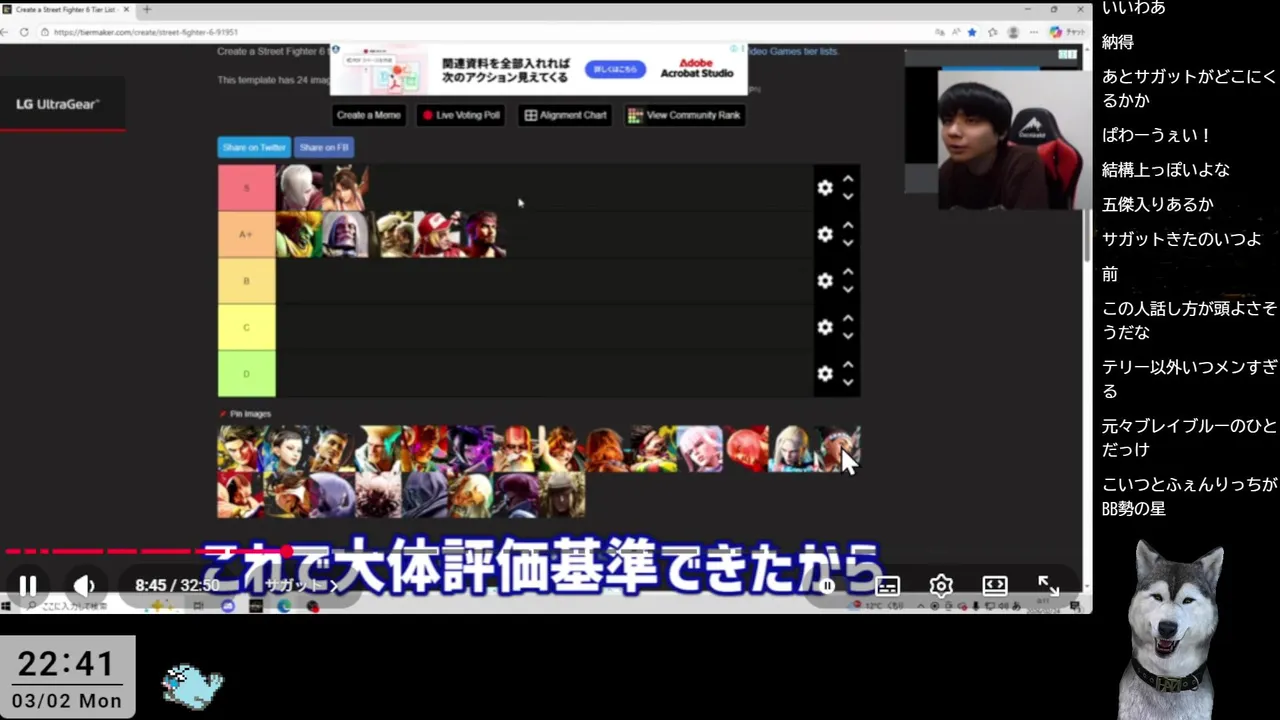Move C tier row down
This screenshot has height=720, width=1280.
click(x=848, y=336)
